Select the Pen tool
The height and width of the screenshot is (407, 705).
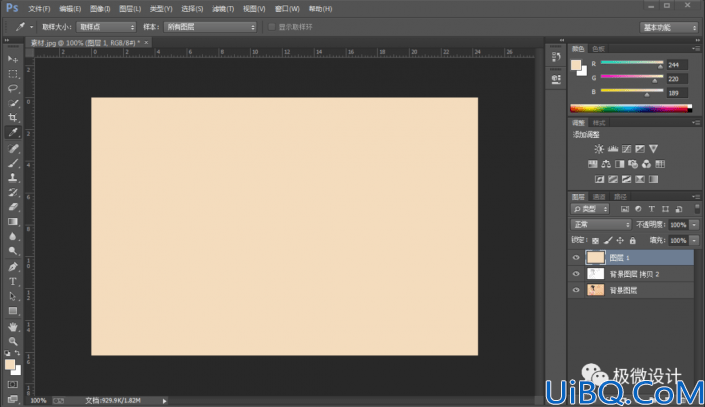click(x=13, y=267)
